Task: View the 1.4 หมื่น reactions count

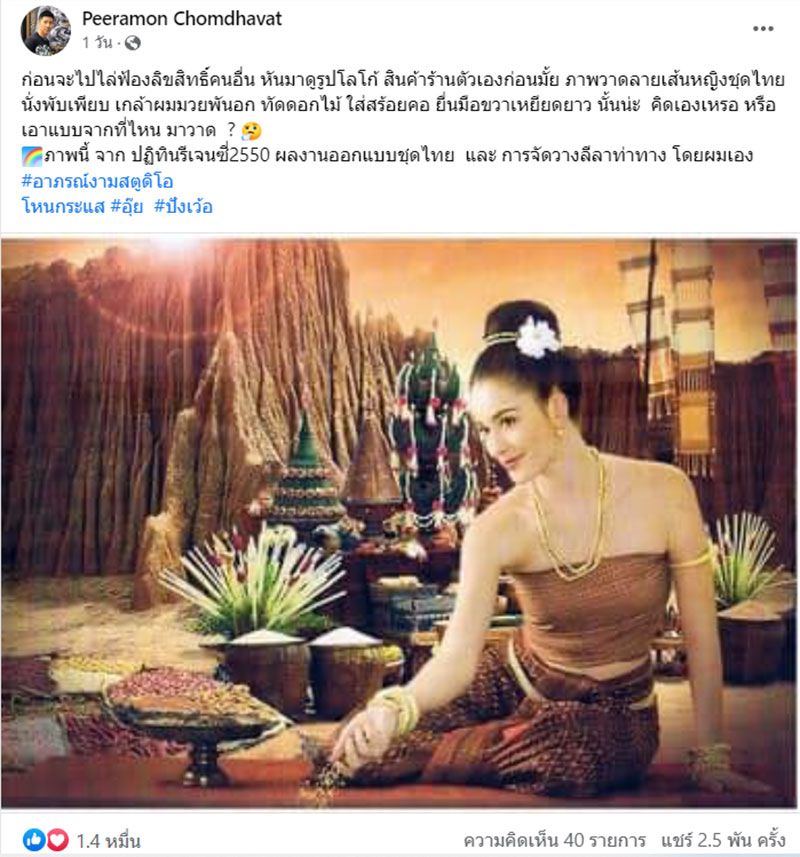Action: (108, 840)
